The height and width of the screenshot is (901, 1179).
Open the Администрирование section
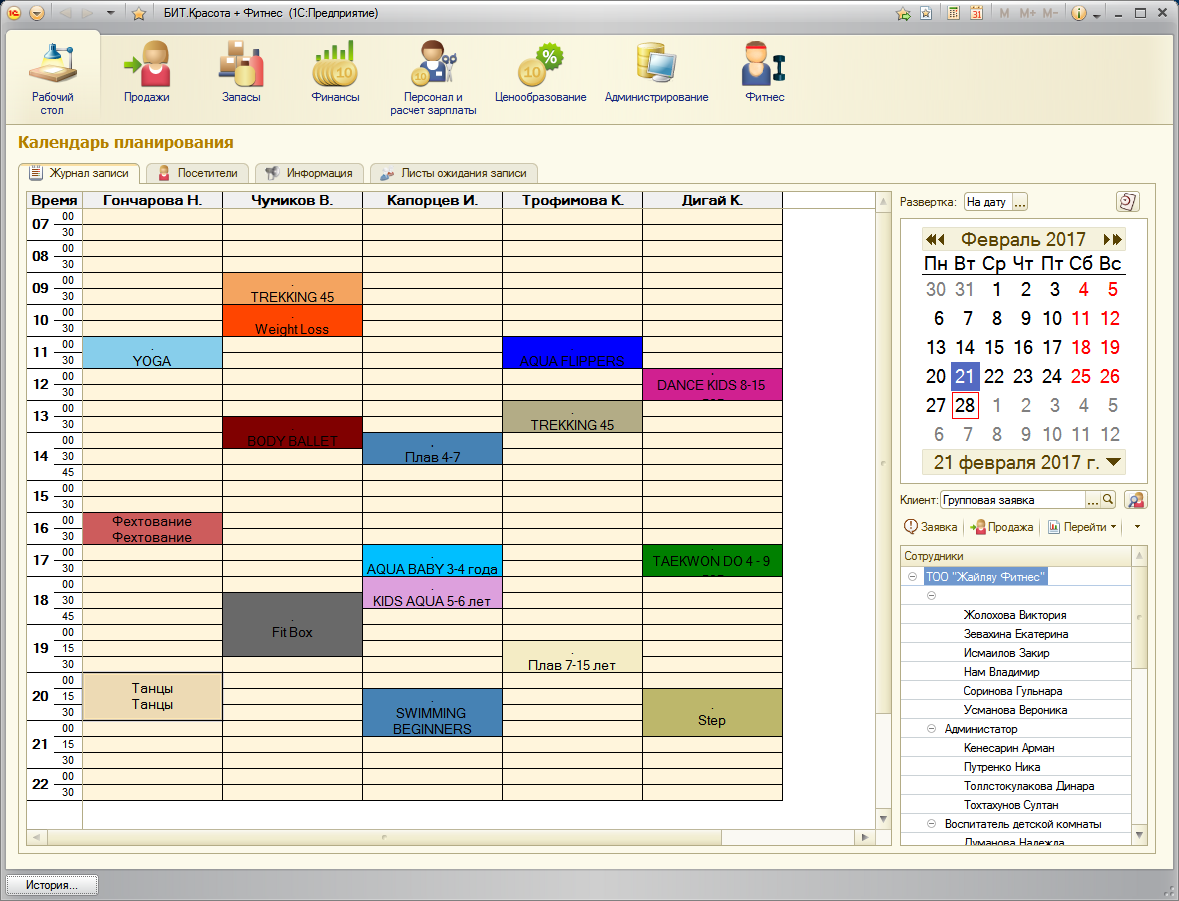pos(656,73)
